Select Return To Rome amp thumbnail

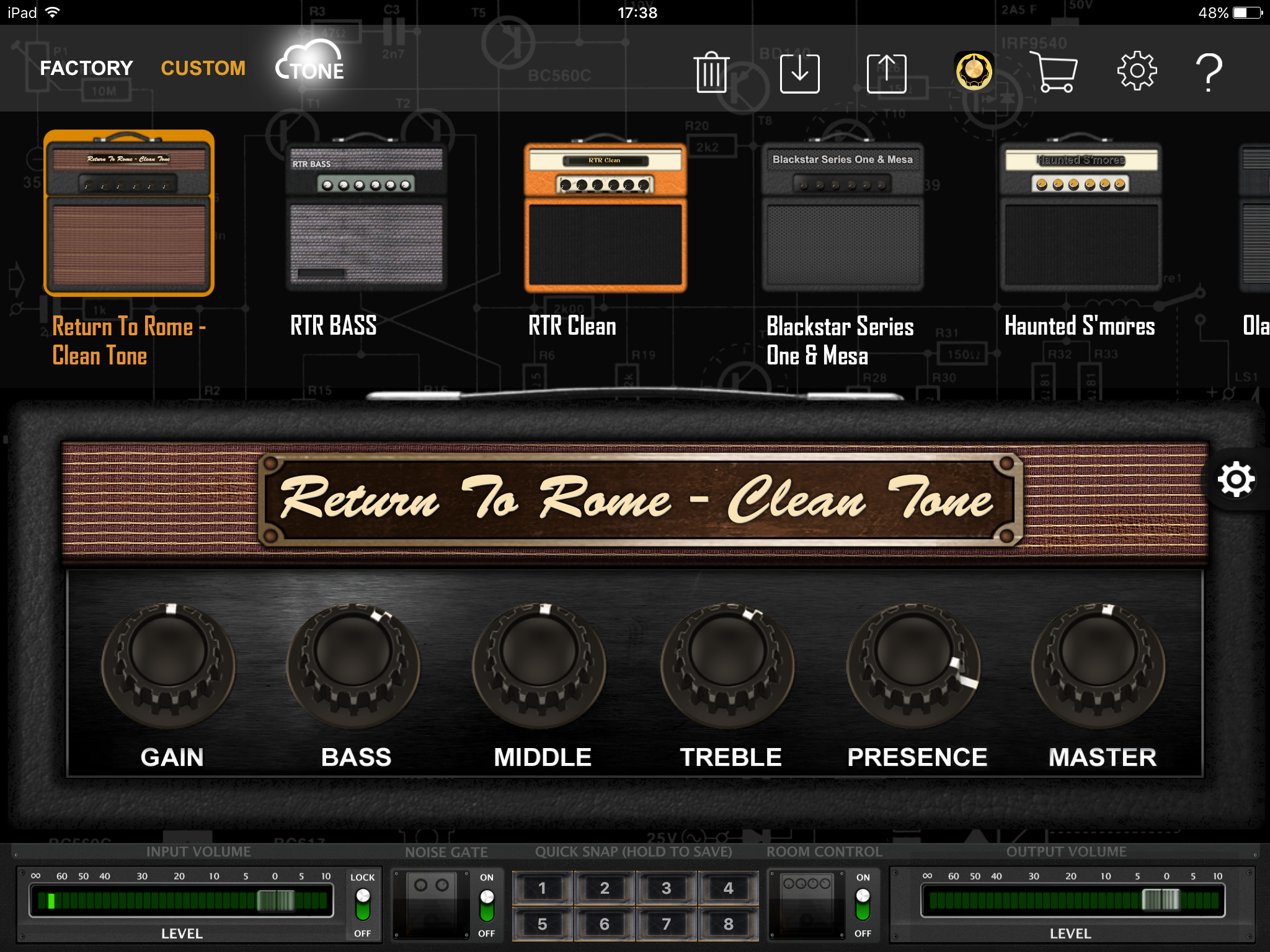(x=129, y=213)
